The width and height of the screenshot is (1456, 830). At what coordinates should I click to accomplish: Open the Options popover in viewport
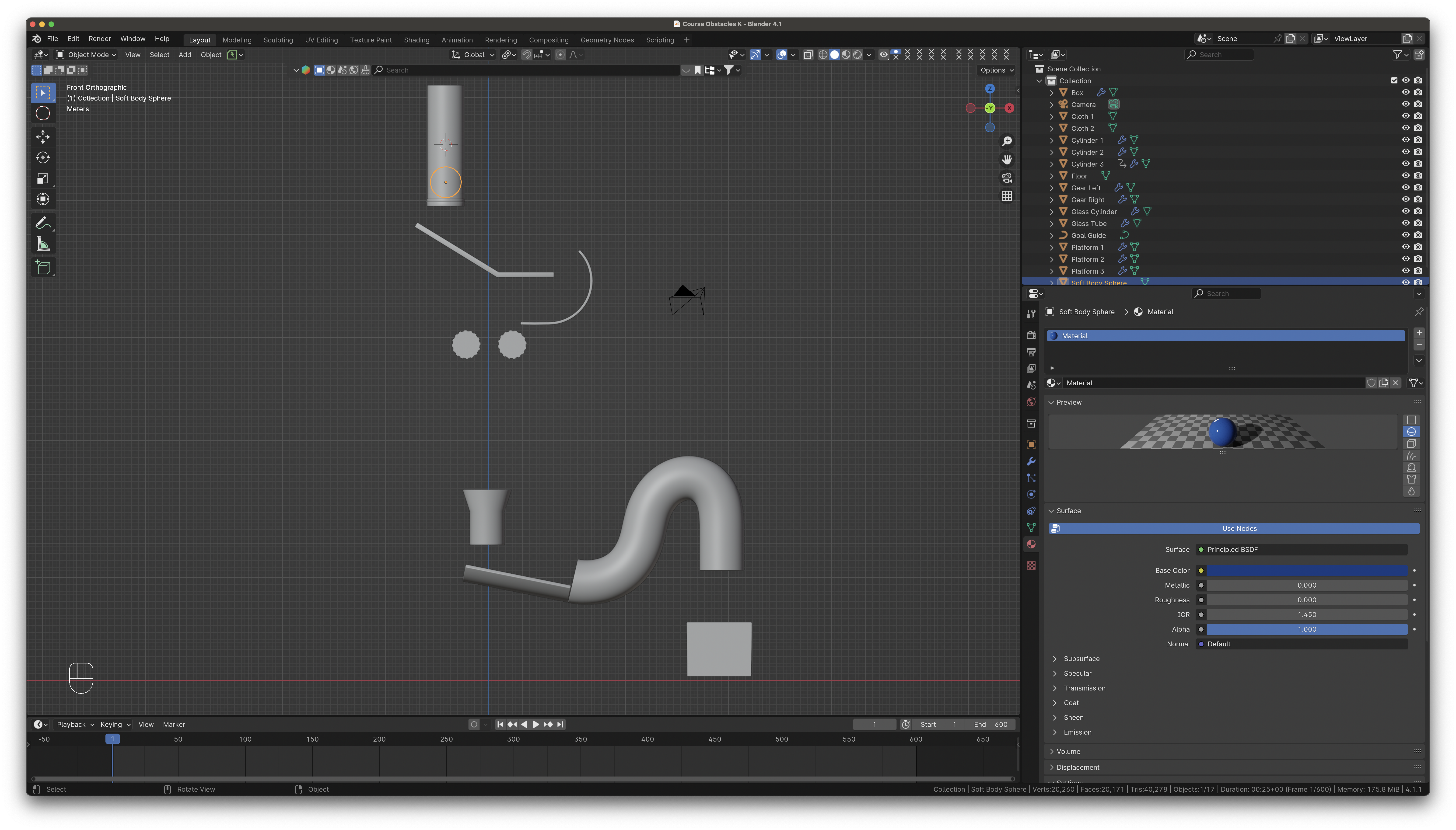[x=997, y=70]
